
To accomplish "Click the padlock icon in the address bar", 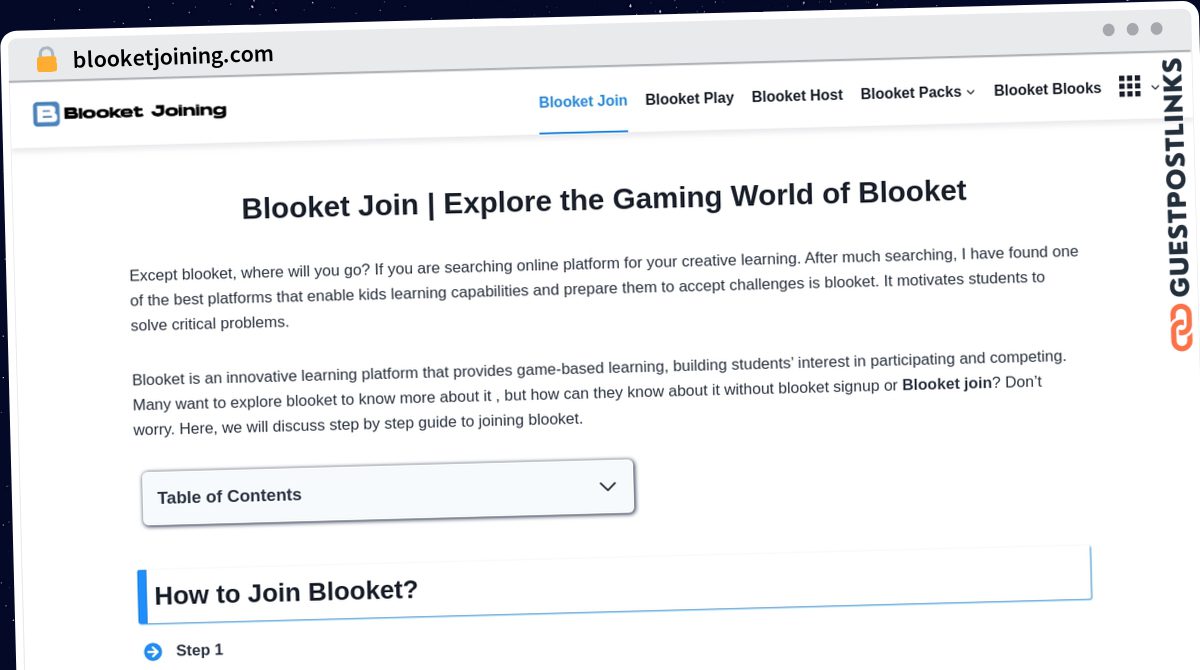I will 46,60.
